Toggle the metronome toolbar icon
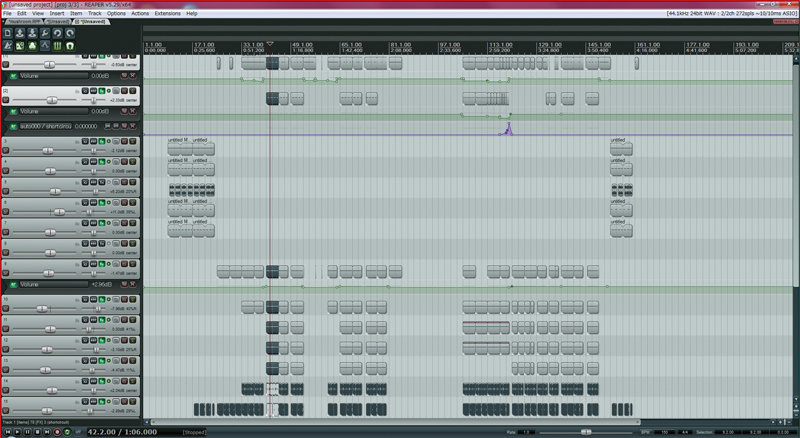The width and height of the screenshot is (800, 438). point(7,46)
